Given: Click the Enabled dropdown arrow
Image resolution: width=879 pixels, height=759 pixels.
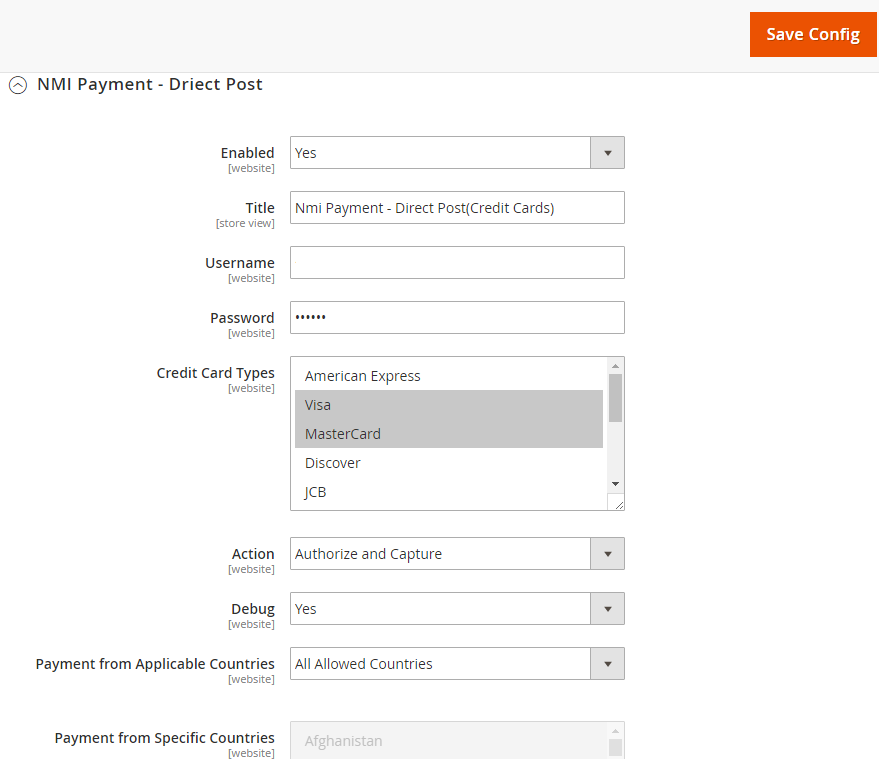Looking at the screenshot, I should pos(607,152).
